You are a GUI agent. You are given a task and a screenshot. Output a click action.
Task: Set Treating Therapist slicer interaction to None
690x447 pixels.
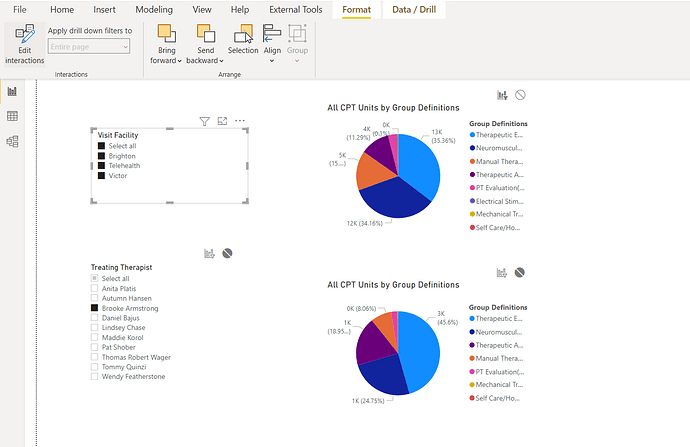(227, 253)
